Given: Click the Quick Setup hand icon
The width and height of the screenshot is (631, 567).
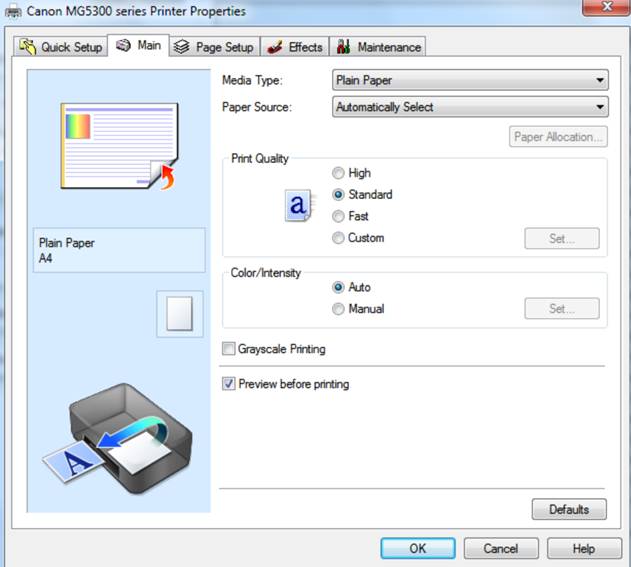Looking at the screenshot, I should pos(28,47).
